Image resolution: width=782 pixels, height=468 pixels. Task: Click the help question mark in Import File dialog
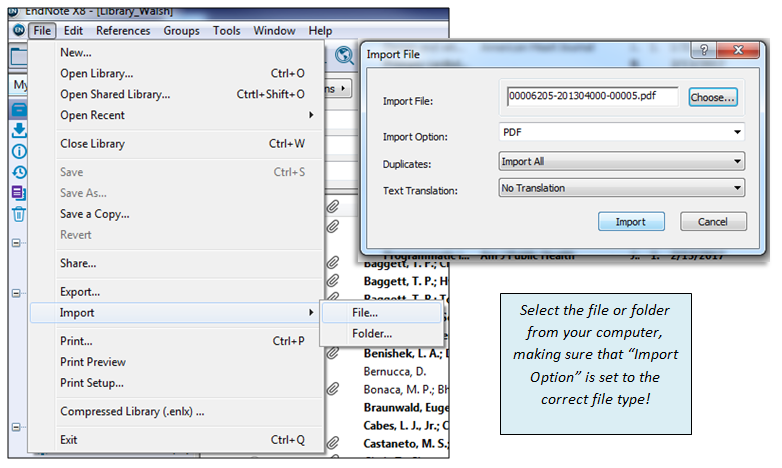click(704, 50)
